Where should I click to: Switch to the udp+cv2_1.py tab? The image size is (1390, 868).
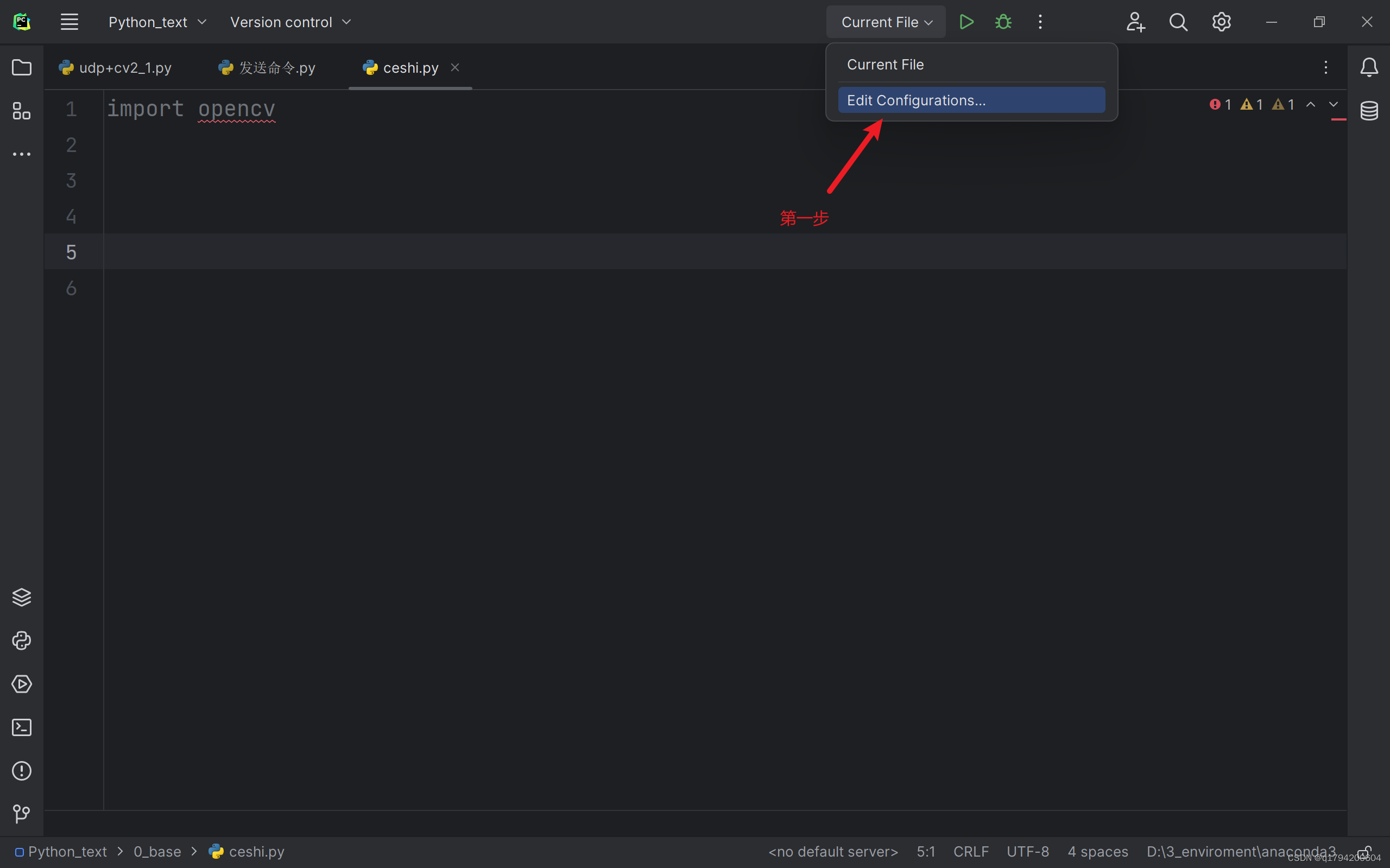115,68
